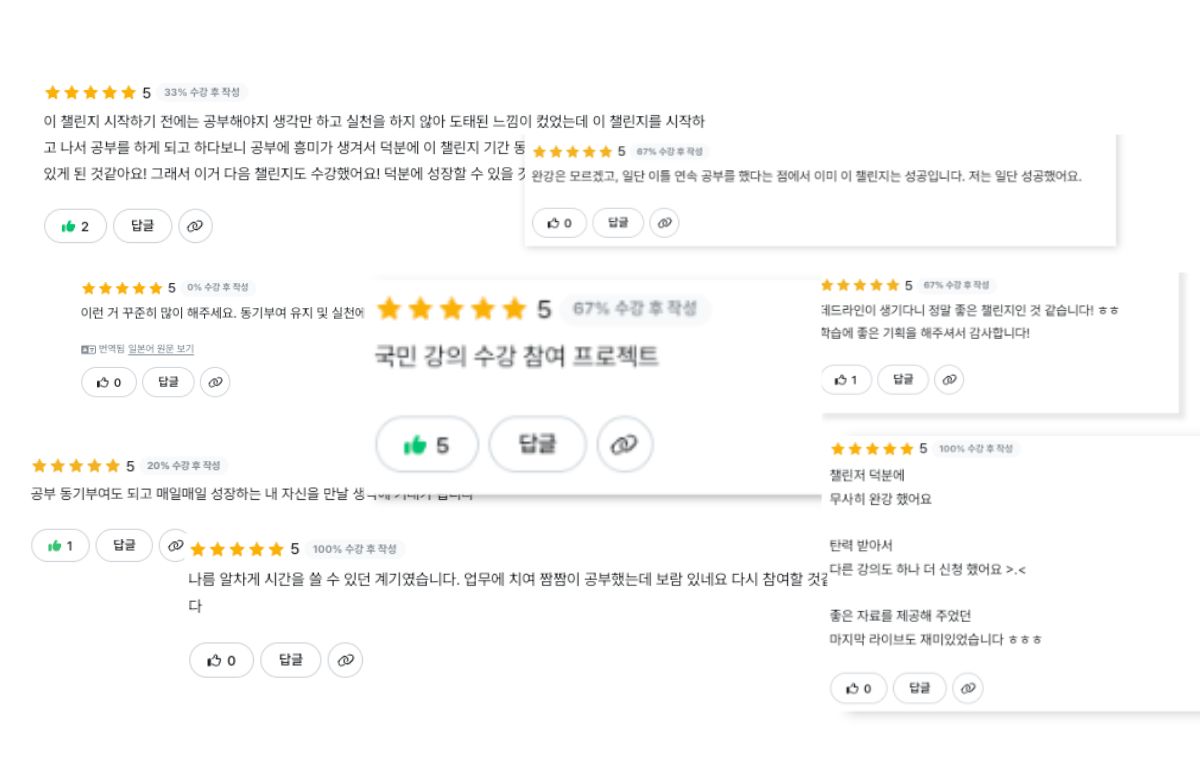Click the link icon beside the top review's reply button

click(195, 226)
